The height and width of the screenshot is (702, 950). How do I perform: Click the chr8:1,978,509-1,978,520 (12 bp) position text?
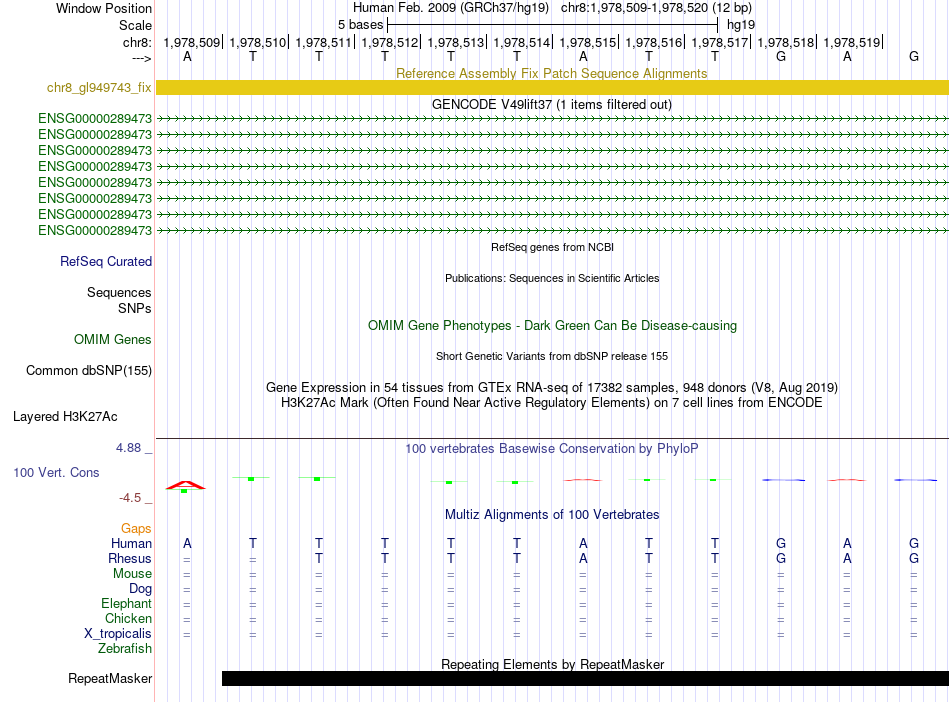[x=656, y=8]
